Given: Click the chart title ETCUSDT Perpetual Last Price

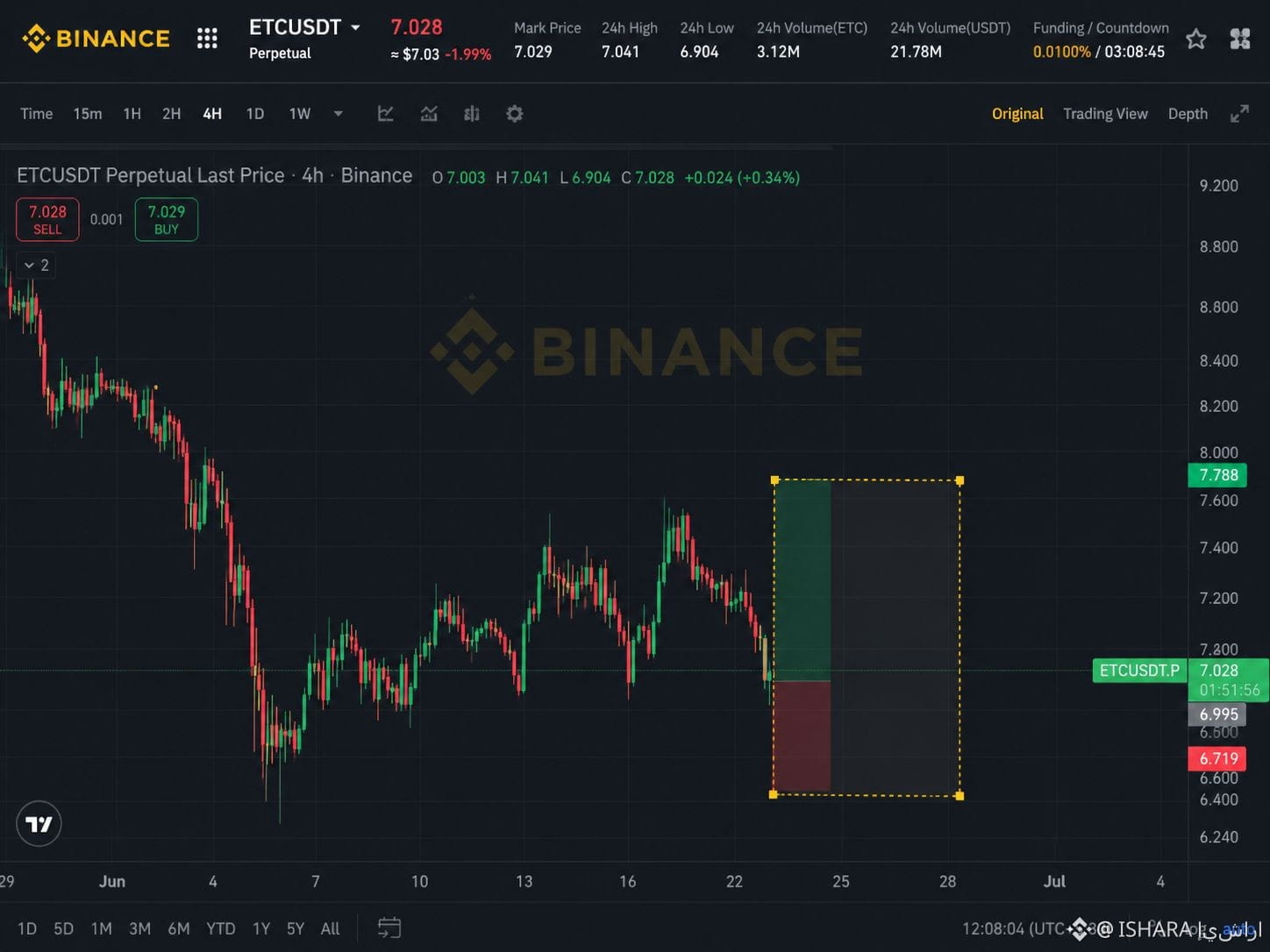Looking at the screenshot, I should pos(151,176).
